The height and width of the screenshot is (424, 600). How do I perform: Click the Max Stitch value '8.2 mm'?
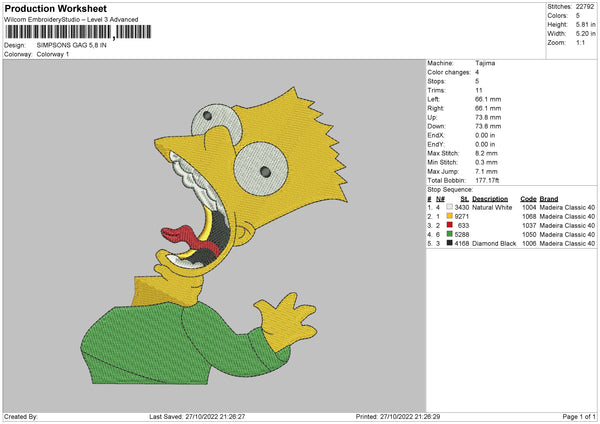[486, 153]
